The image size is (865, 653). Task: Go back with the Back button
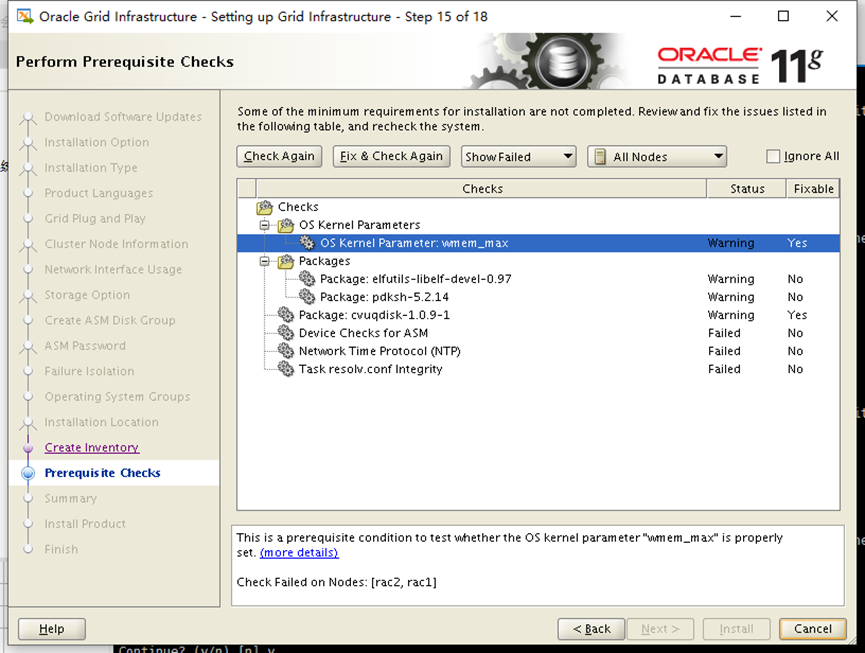(591, 629)
